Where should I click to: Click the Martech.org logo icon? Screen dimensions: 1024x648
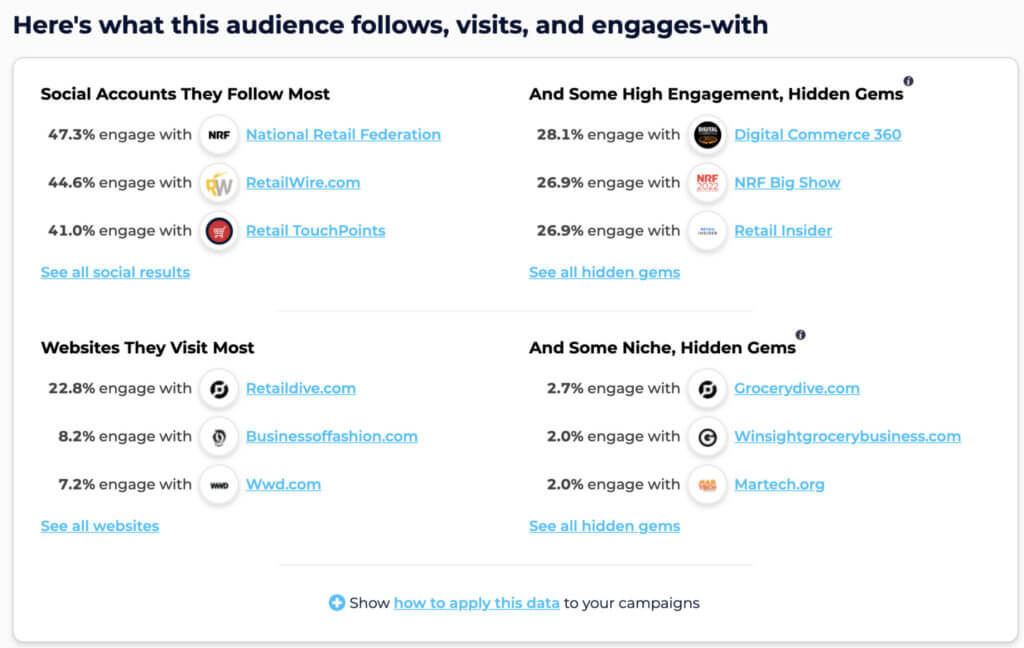coord(707,485)
